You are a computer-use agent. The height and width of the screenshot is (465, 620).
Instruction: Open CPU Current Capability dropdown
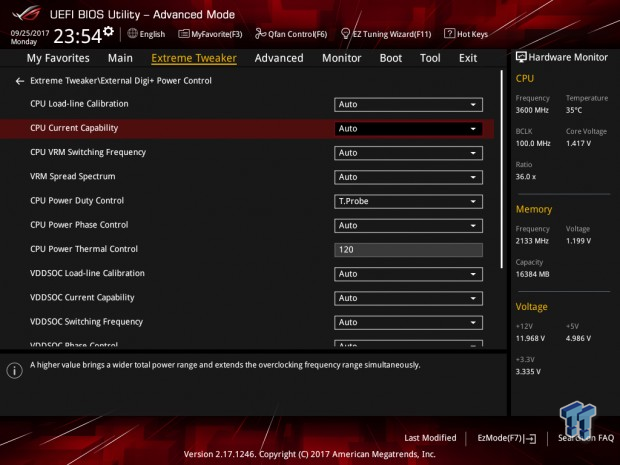[x=408, y=129]
